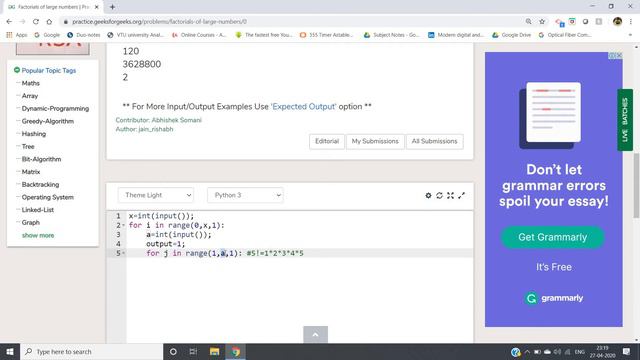
Task: Reset code with the refresh icon
Action: point(439,196)
